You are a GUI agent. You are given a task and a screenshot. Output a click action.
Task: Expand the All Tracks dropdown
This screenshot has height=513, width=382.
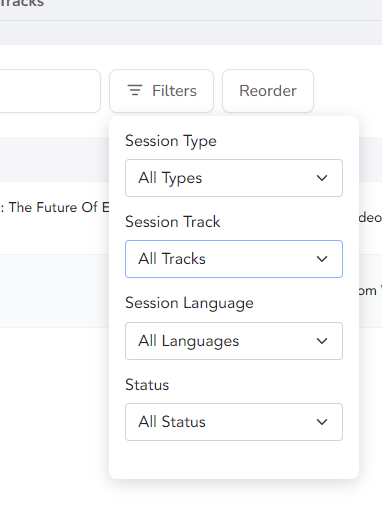[234, 259]
